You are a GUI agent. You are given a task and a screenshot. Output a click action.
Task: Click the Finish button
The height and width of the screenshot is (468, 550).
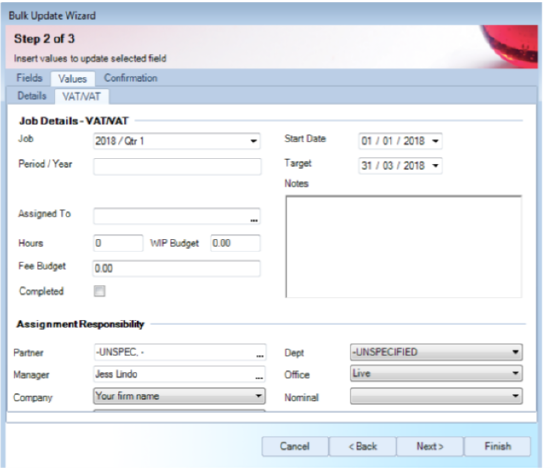[498, 446]
